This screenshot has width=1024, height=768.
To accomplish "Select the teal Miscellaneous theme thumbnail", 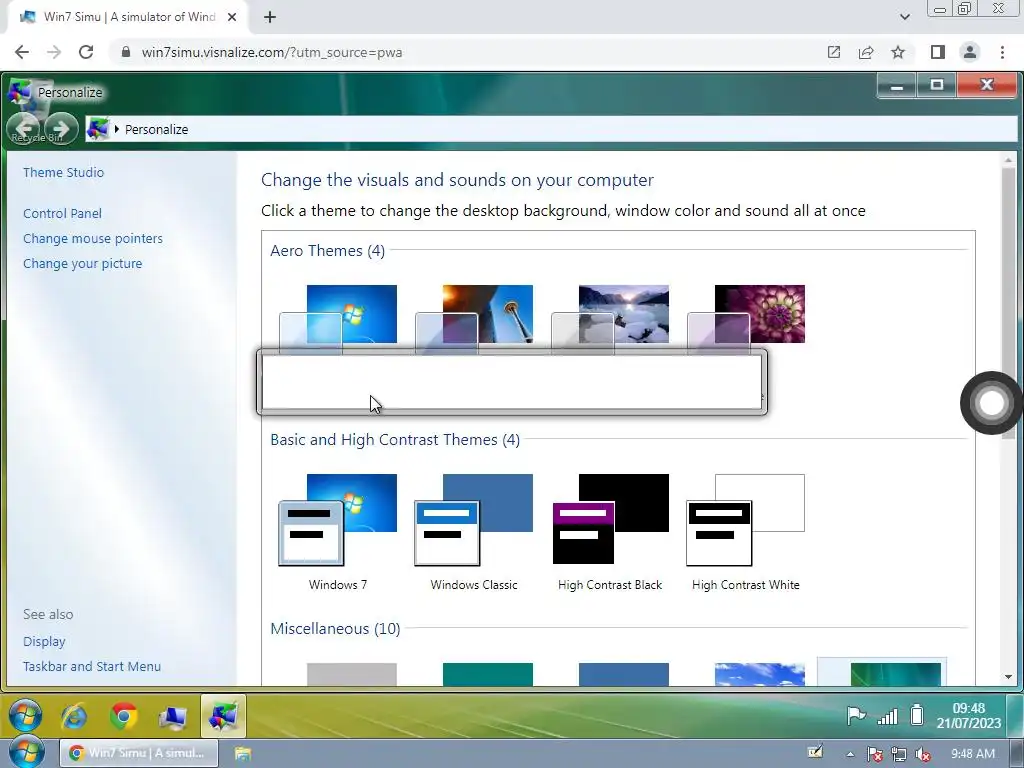I will coord(488,674).
